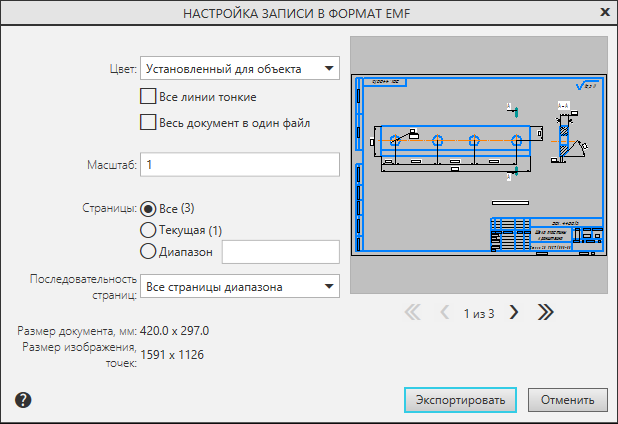Screen dimensions: 618x424
Task: Click the '1 из 3' page indicator
Action: pos(479,313)
